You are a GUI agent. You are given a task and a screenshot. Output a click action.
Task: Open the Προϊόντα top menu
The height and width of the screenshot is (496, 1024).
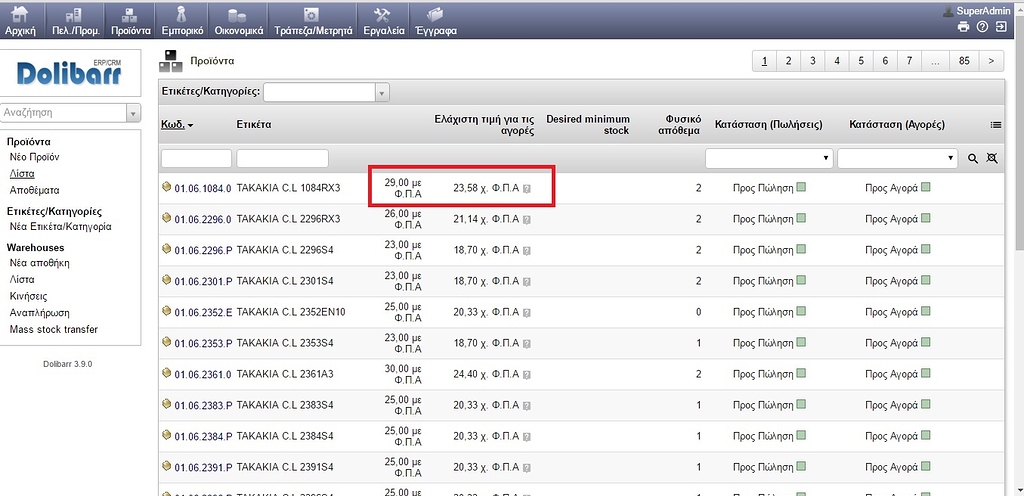[x=131, y=20]
